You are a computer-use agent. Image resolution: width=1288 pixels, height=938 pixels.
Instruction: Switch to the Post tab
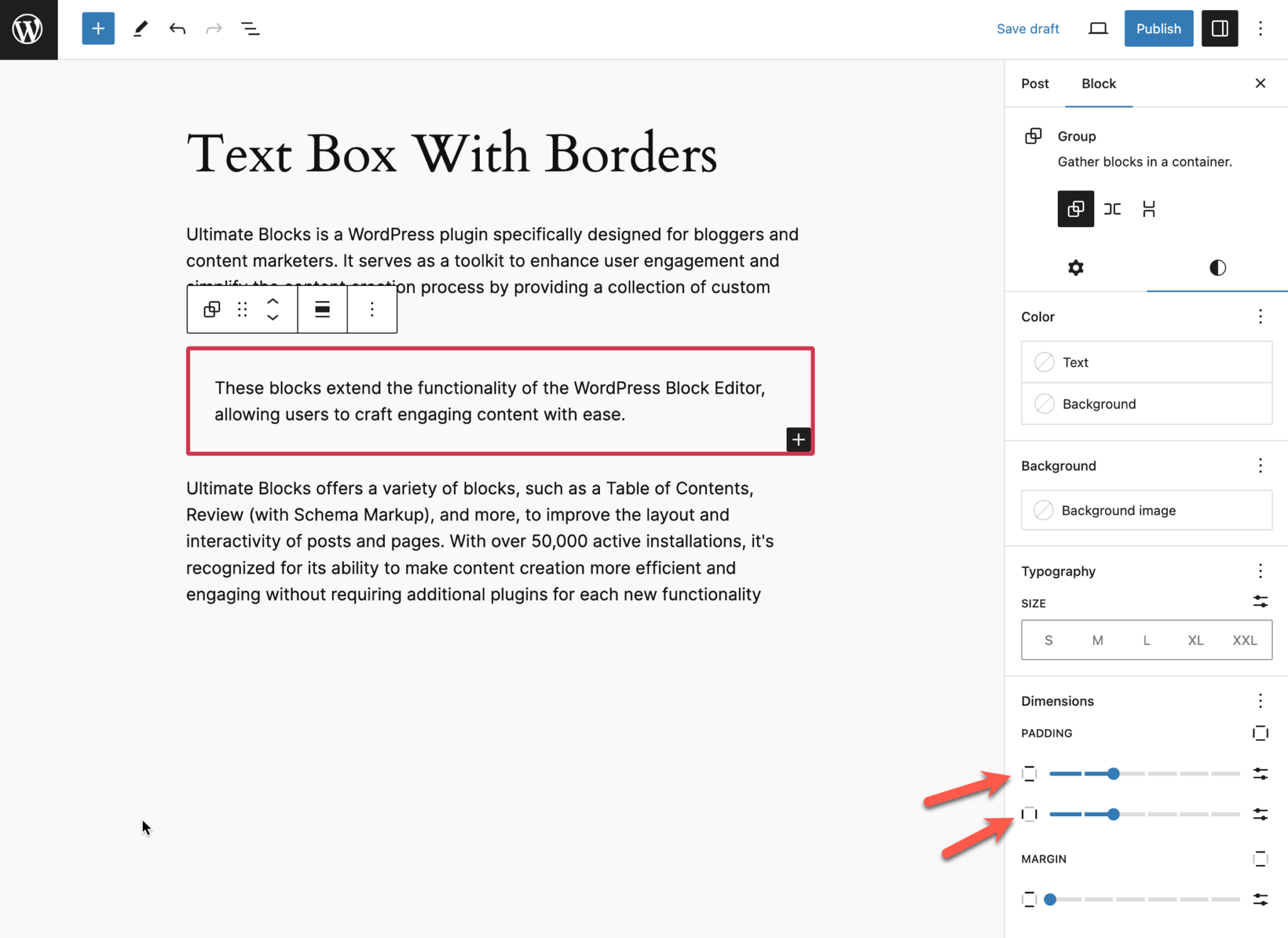point(1035,83)
